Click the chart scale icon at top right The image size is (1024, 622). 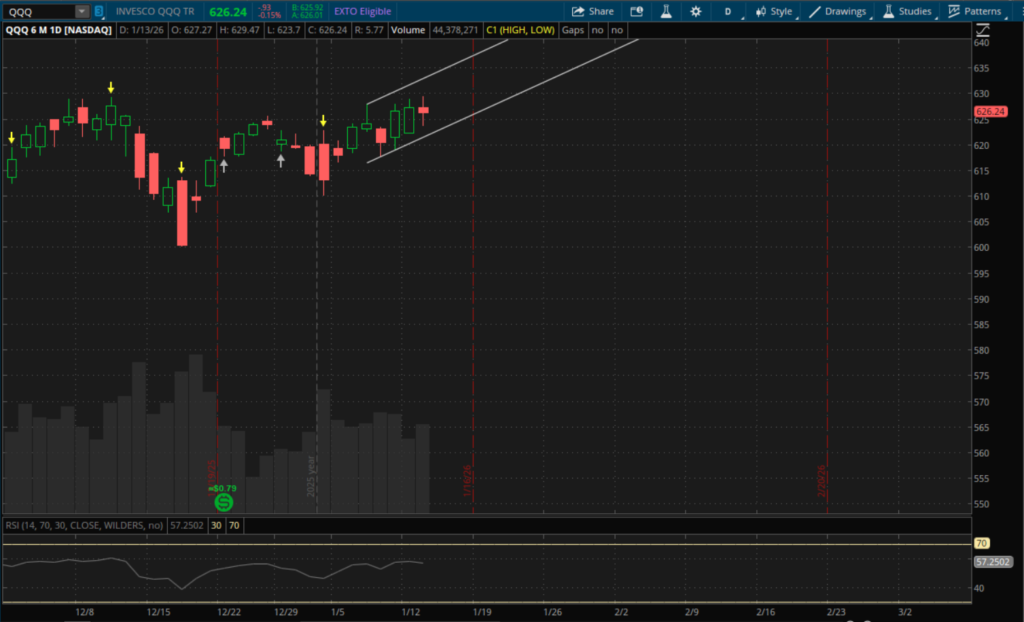coord(981,30)
